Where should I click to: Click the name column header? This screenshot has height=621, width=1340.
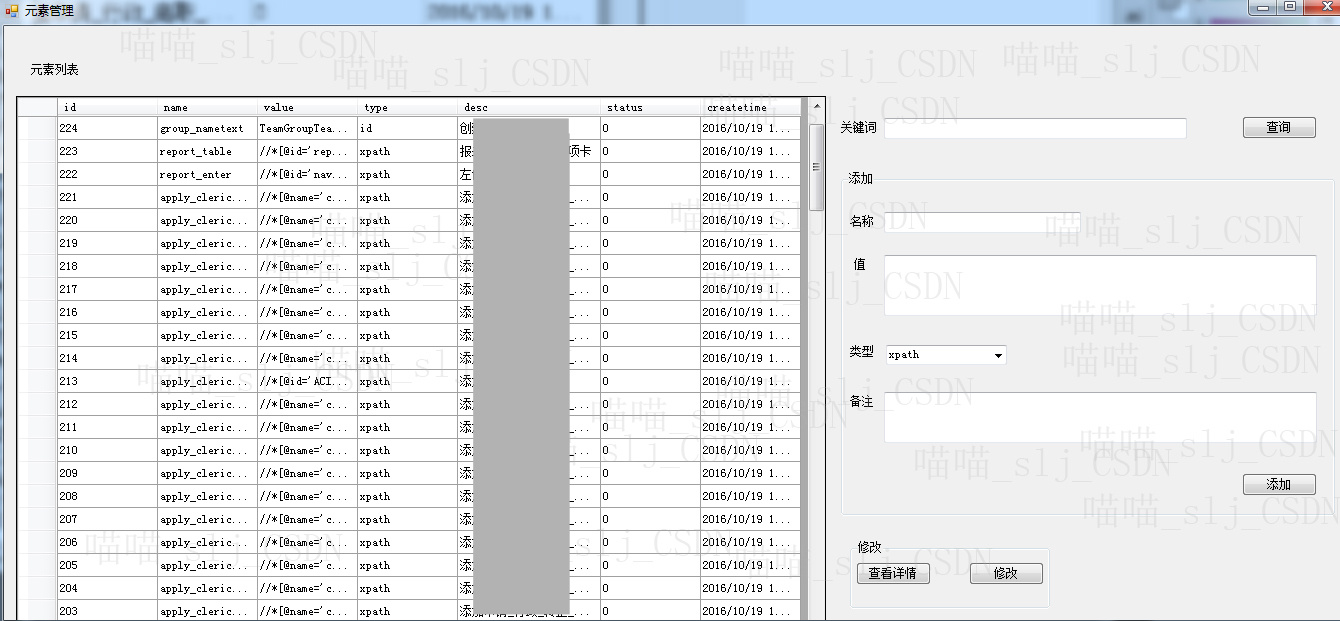207,107
